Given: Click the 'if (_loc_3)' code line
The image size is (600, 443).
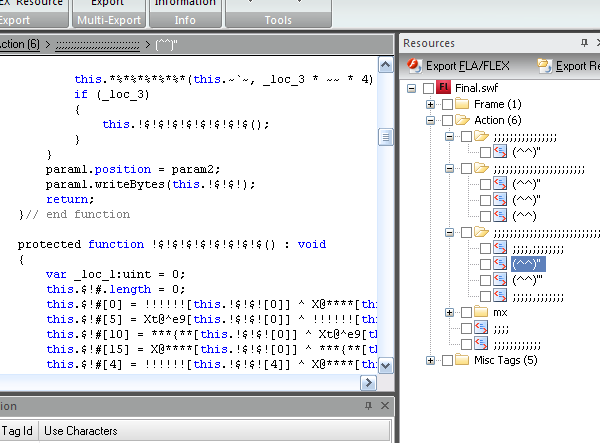Looking at the screenshot, I should click(111, 94).
